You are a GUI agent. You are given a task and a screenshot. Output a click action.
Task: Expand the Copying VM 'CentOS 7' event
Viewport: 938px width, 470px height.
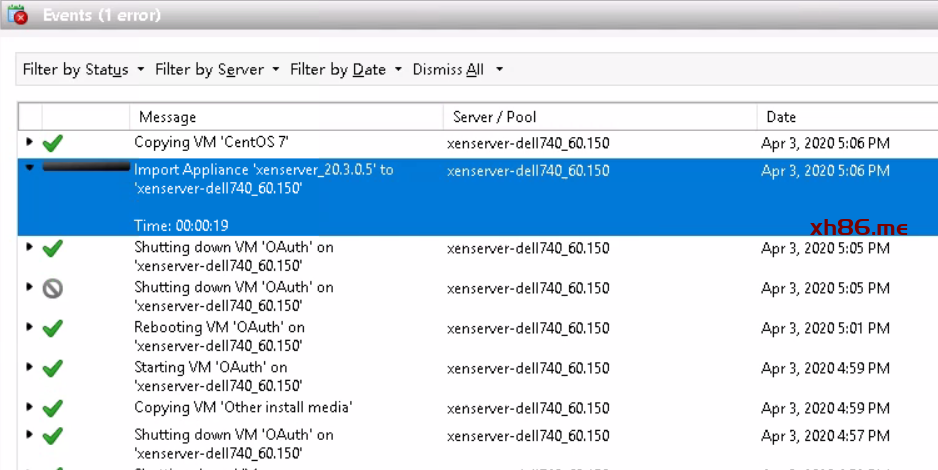click(29, 143)
